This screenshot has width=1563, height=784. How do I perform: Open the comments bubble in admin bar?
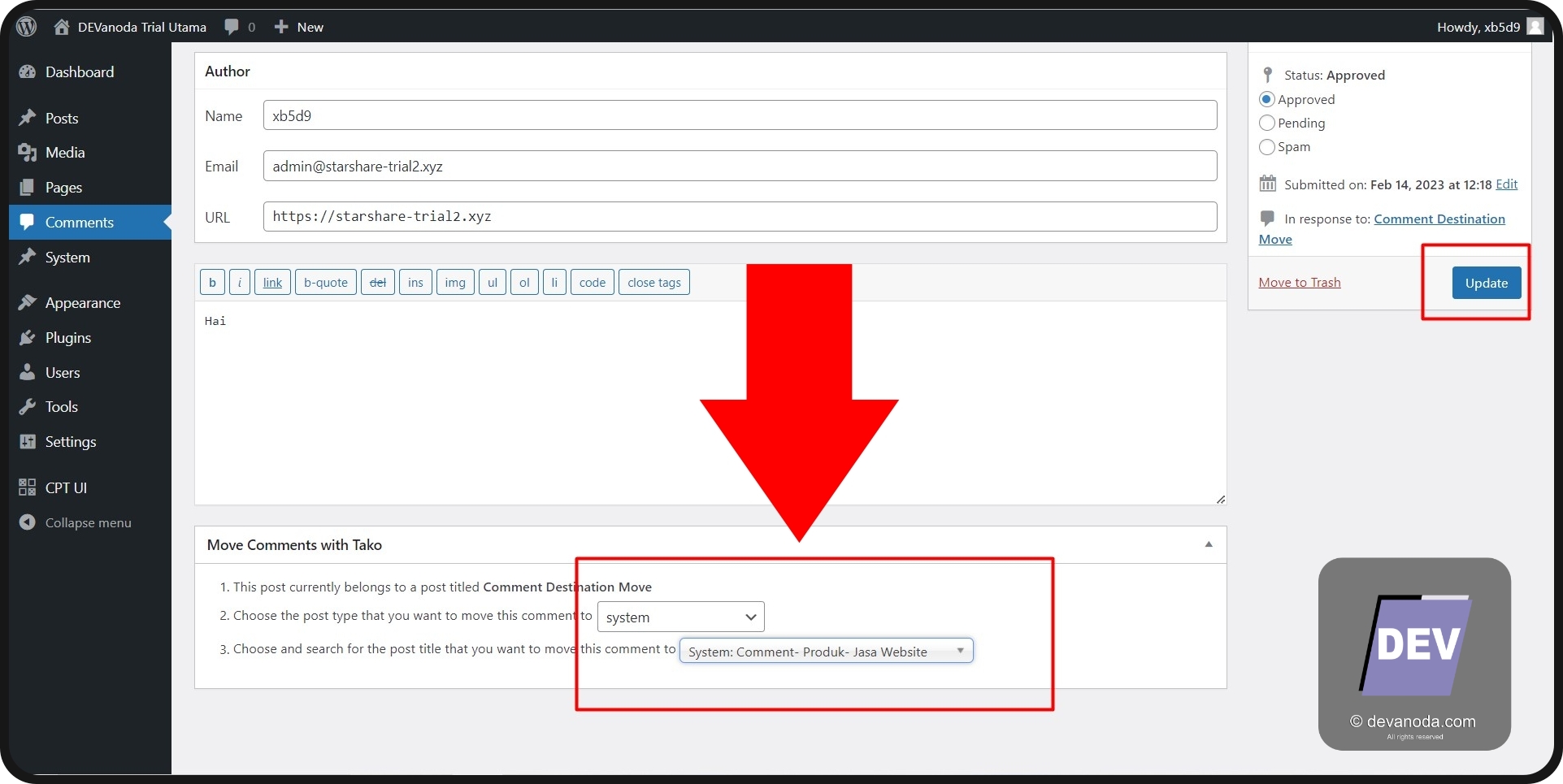[x=240, y=27]
